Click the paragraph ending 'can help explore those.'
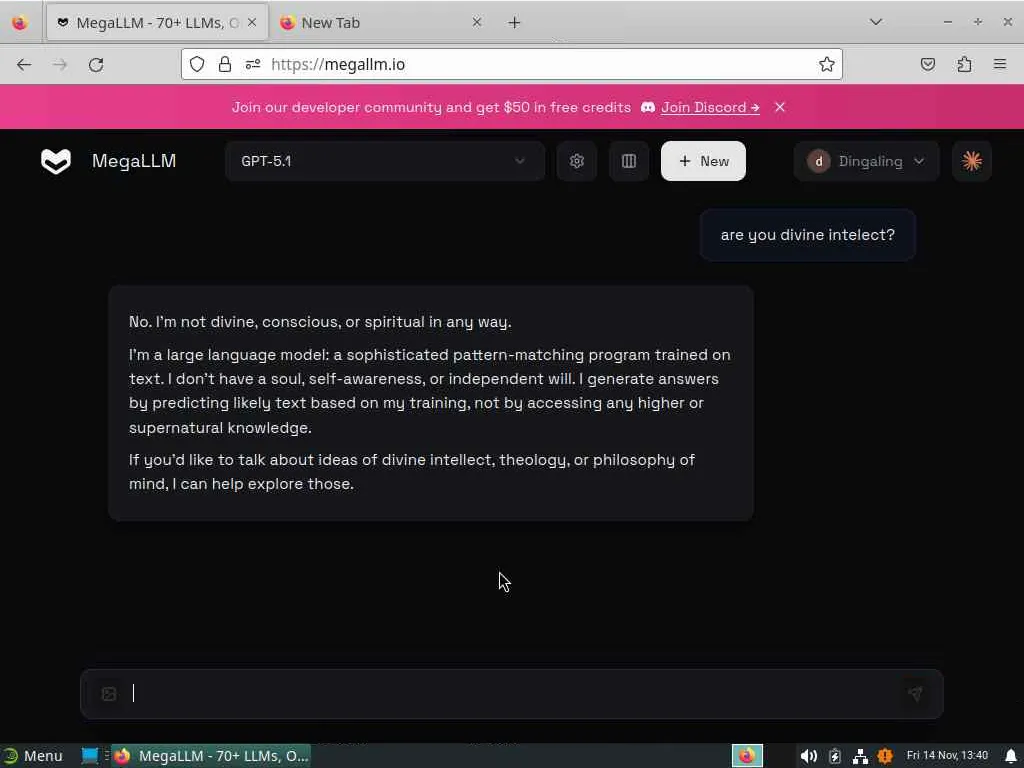Viewport: 1024px width, 768px height. (x=411, y=472)
